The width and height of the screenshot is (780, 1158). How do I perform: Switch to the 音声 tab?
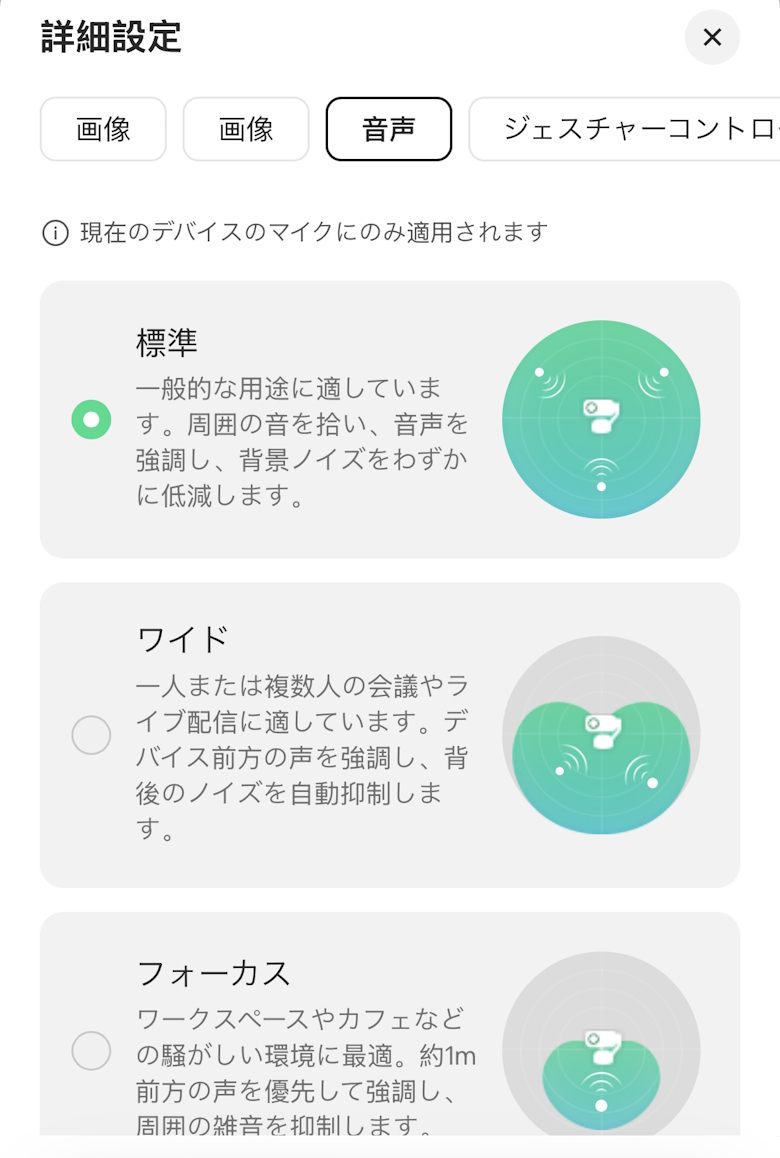tap(388, 129)
